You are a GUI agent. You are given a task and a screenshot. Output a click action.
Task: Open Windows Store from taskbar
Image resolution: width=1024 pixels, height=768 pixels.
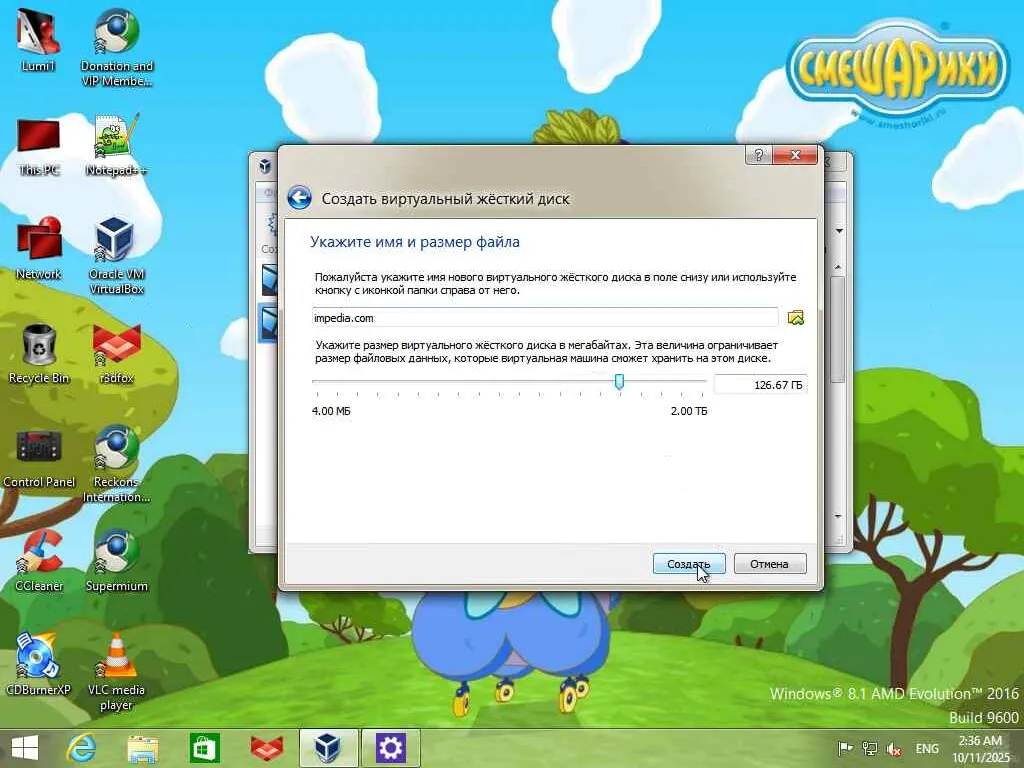204,748
